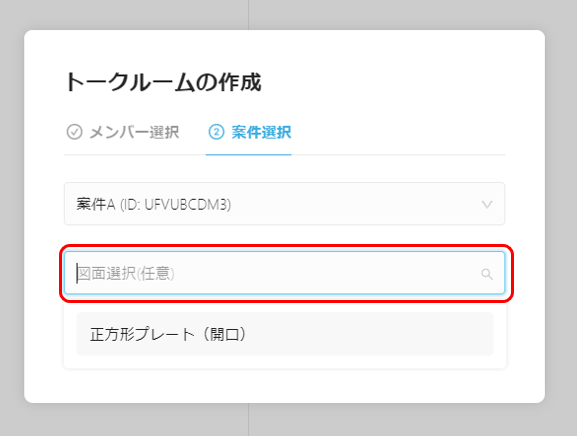Click blank white area below suggestion list
The width and height of the screenshot is (577, 436).
(284, 386)
